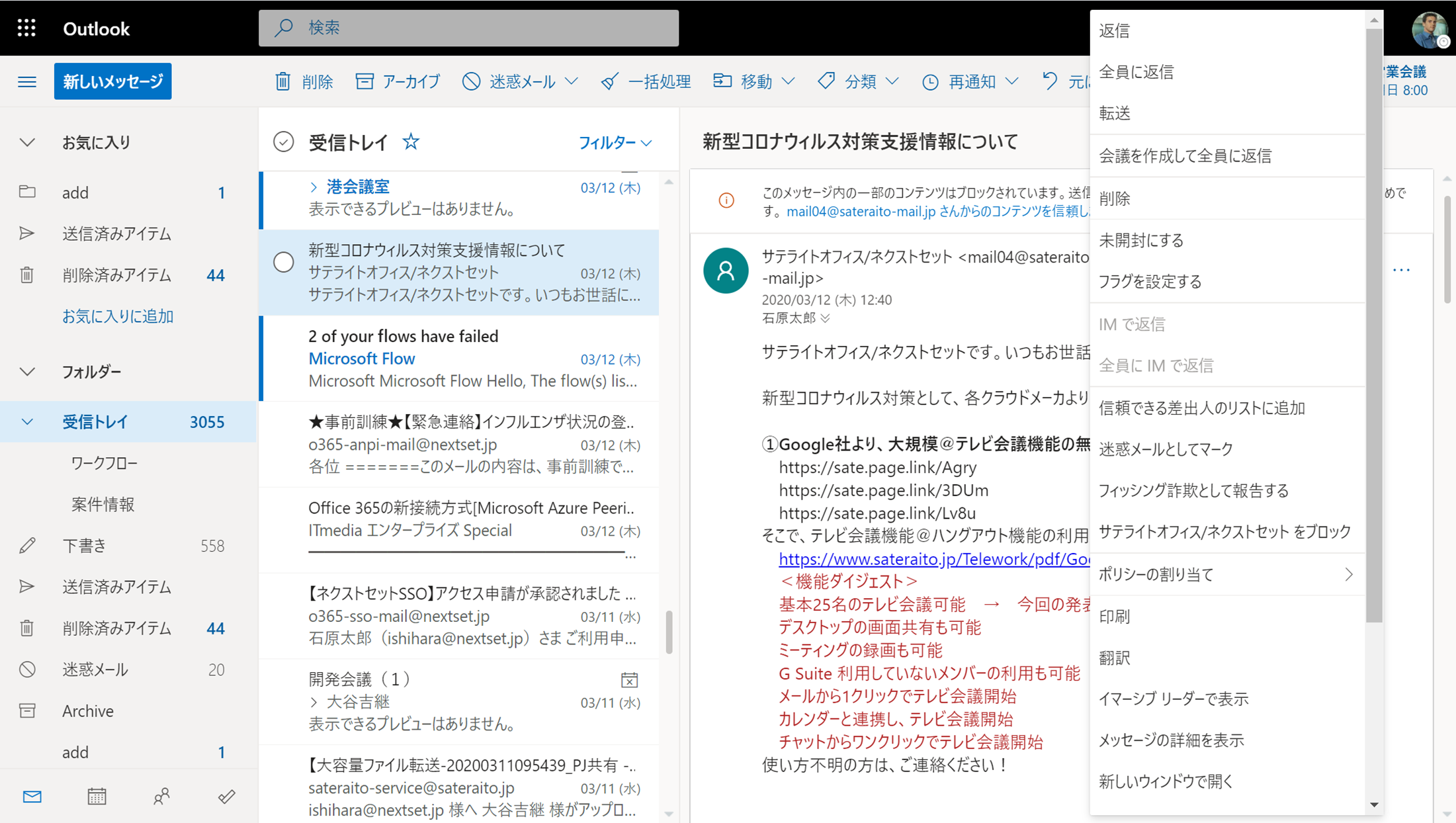This screenshot has width=1456, height=823.
Task: Click the search magnifier icon
Action: tap(284, 28)
